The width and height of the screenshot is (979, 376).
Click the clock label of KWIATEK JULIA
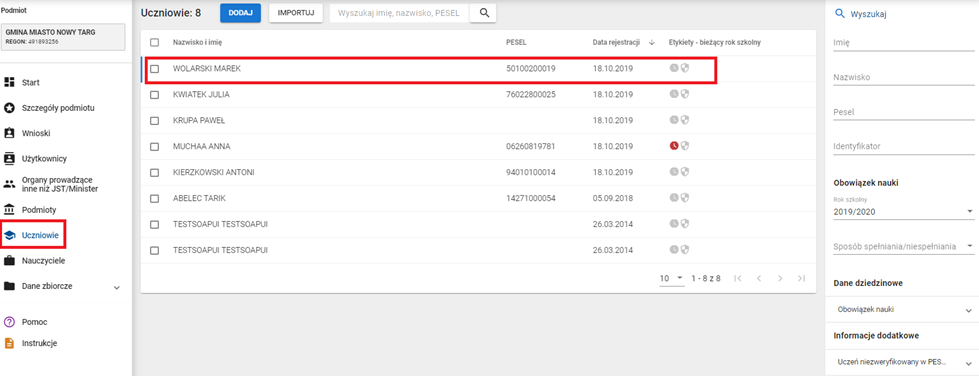click(674, 94)
